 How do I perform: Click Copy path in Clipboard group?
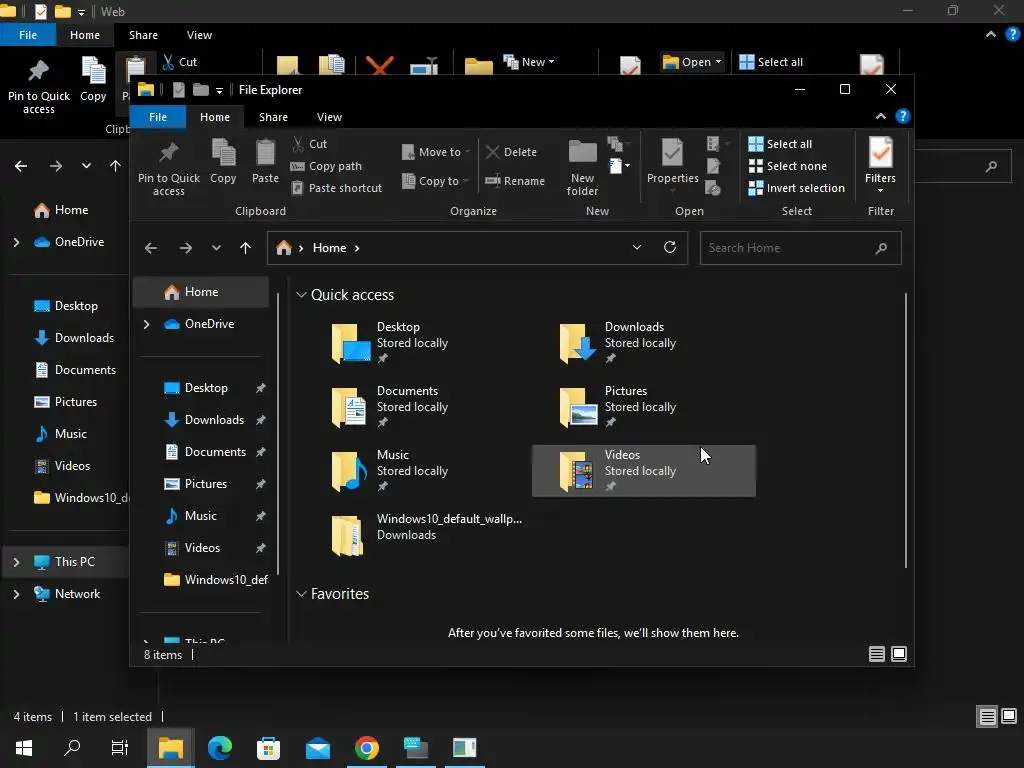point(326,166)
